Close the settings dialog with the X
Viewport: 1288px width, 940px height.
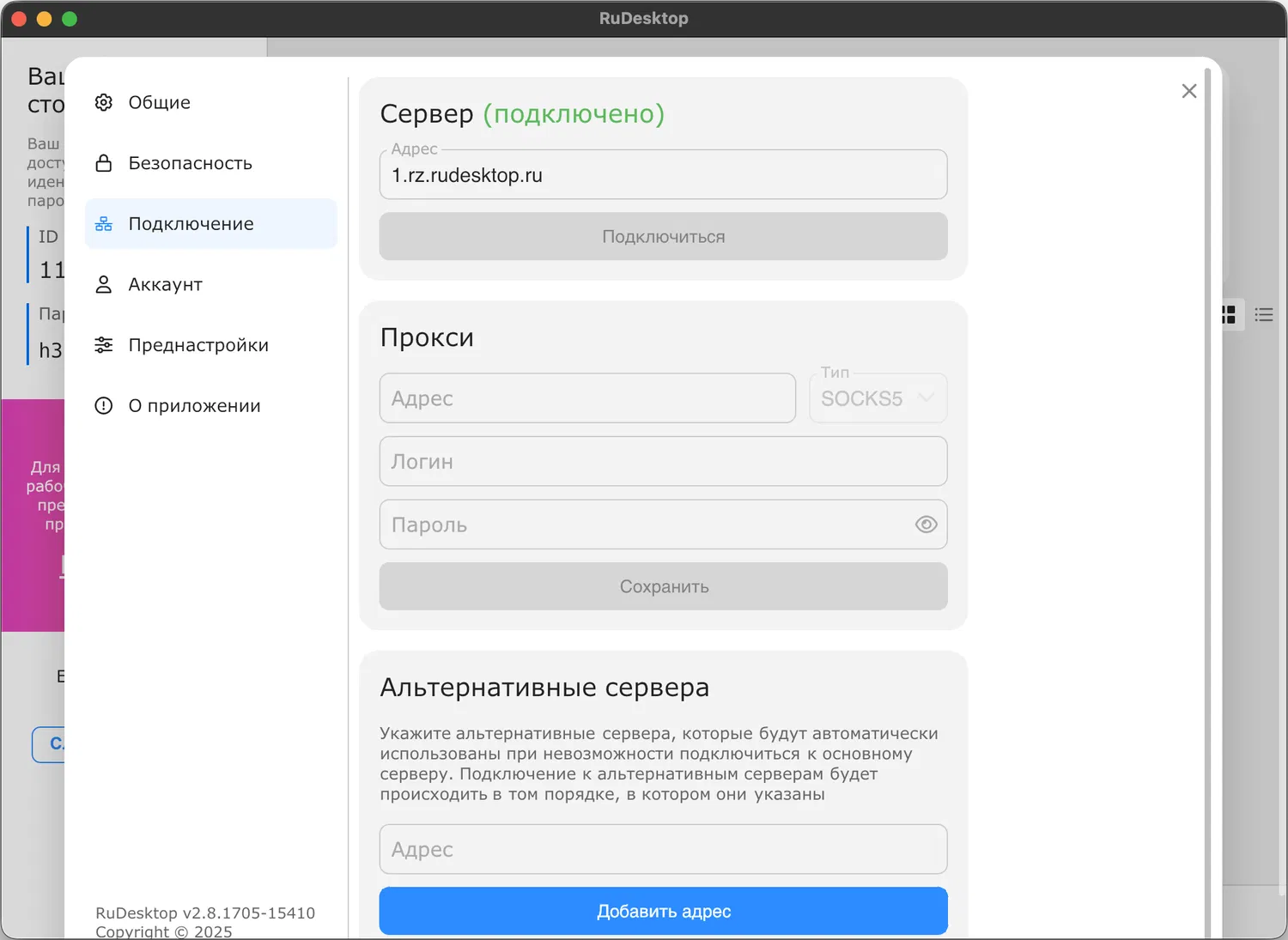[x=1189, y=91]
